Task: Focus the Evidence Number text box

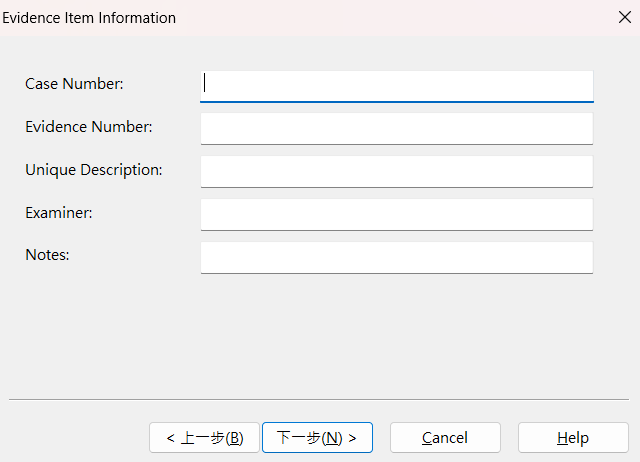Action: pyautogui.click(x=396, y=128)
